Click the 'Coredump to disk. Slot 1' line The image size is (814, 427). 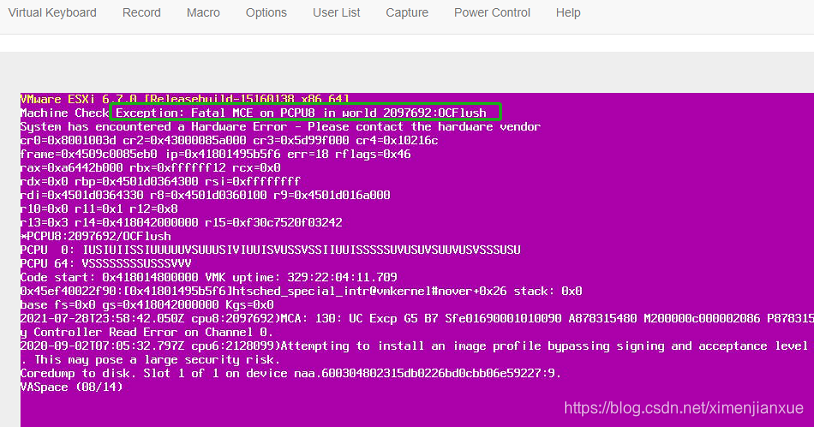point(291,373)
